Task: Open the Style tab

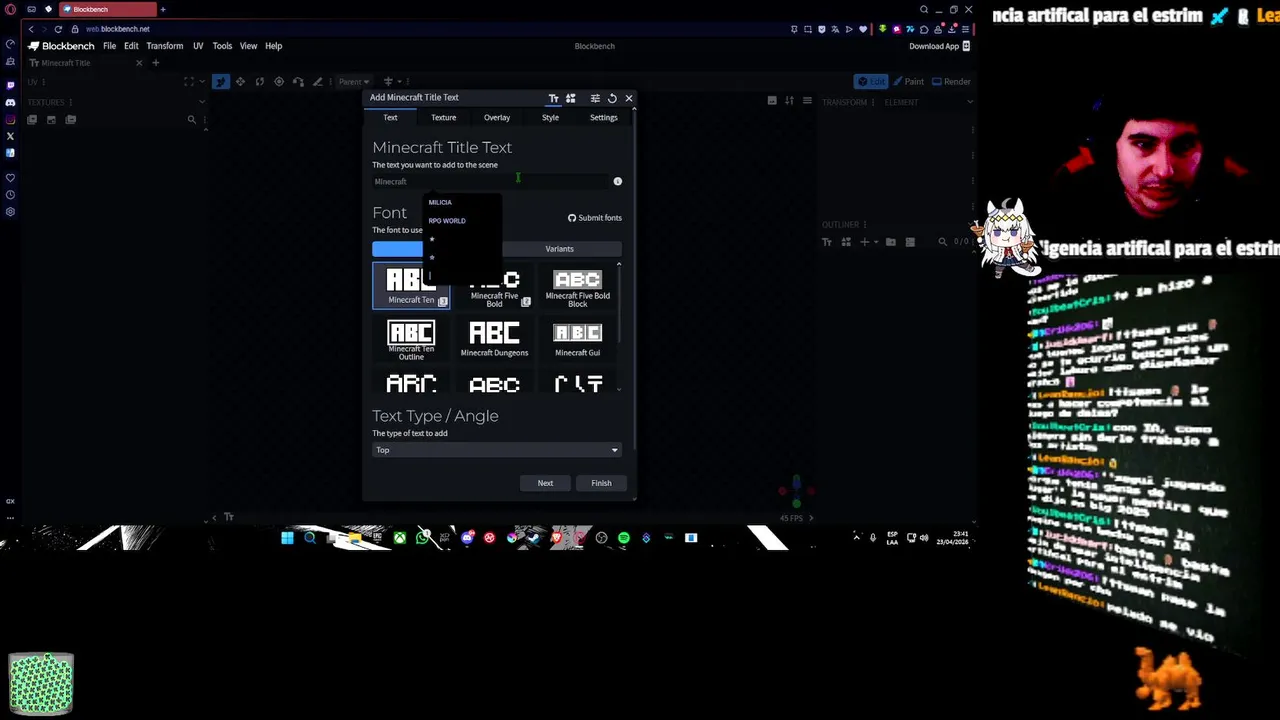Action: click(x=550, y=117)
